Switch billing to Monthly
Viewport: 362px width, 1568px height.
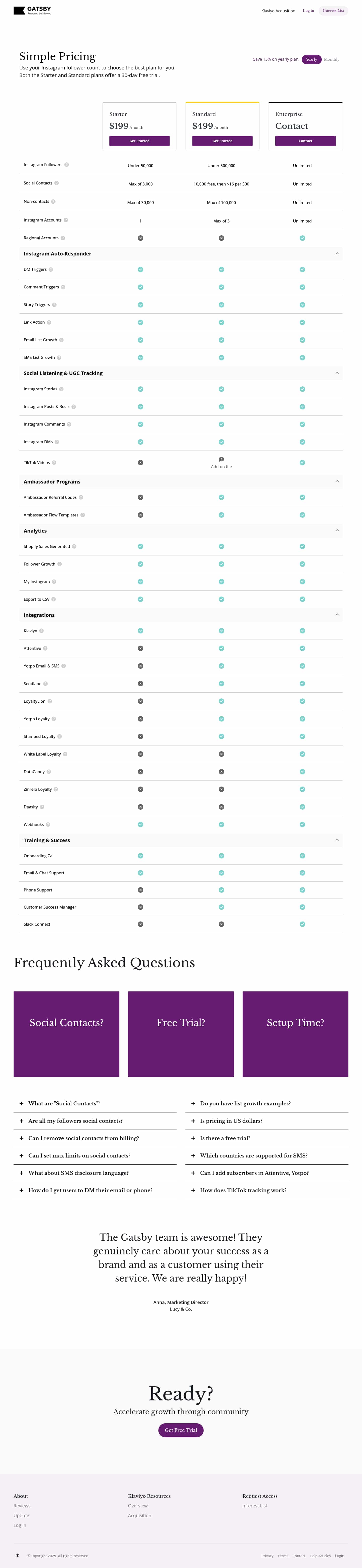tap(332, 60)
